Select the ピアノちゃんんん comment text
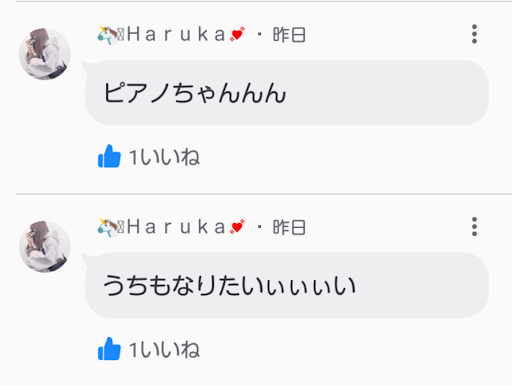 (x=195, y=93)
